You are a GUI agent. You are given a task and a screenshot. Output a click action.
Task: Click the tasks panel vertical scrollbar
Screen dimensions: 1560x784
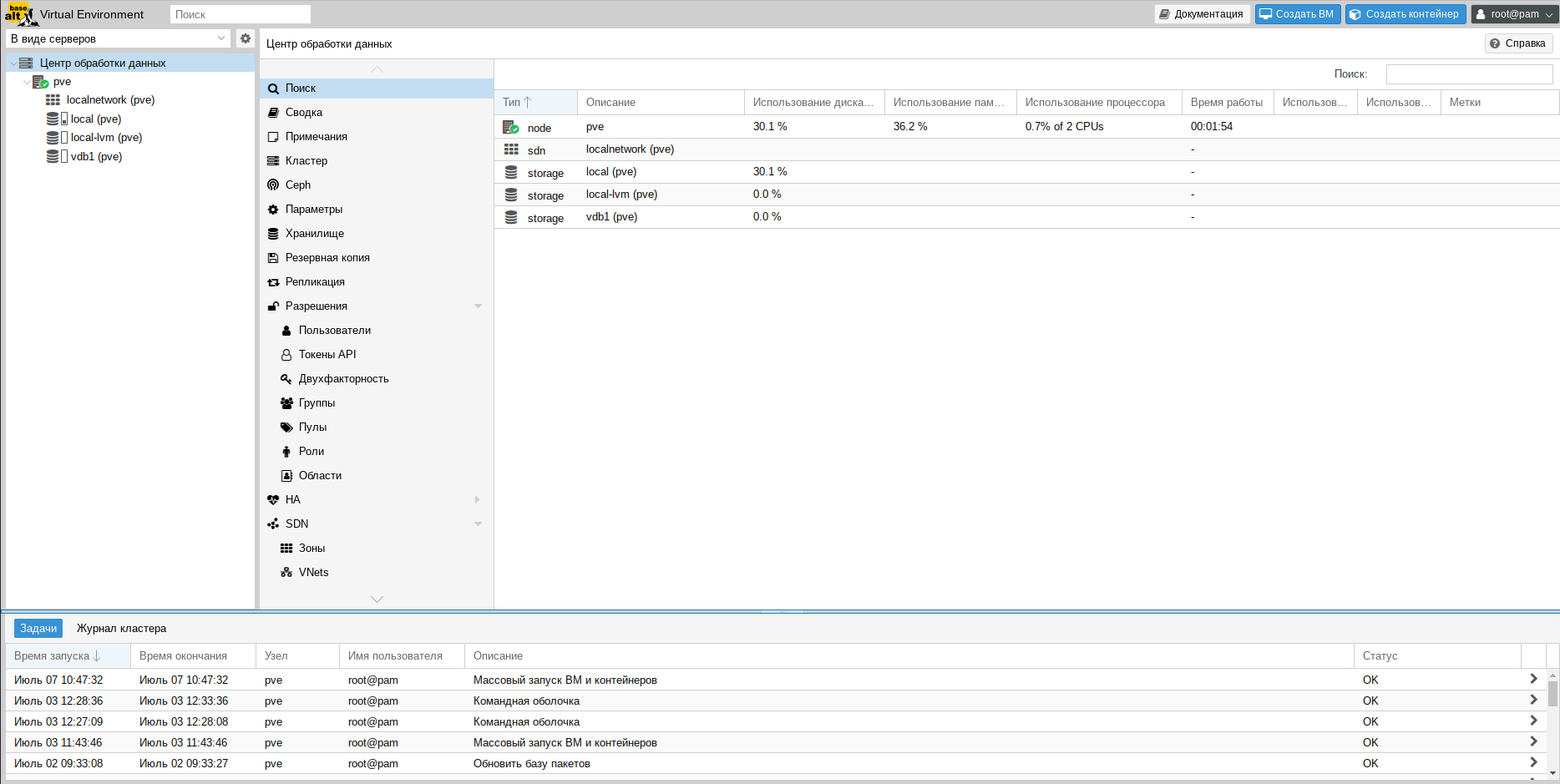pyautogui.click(x=1552, y=693)
